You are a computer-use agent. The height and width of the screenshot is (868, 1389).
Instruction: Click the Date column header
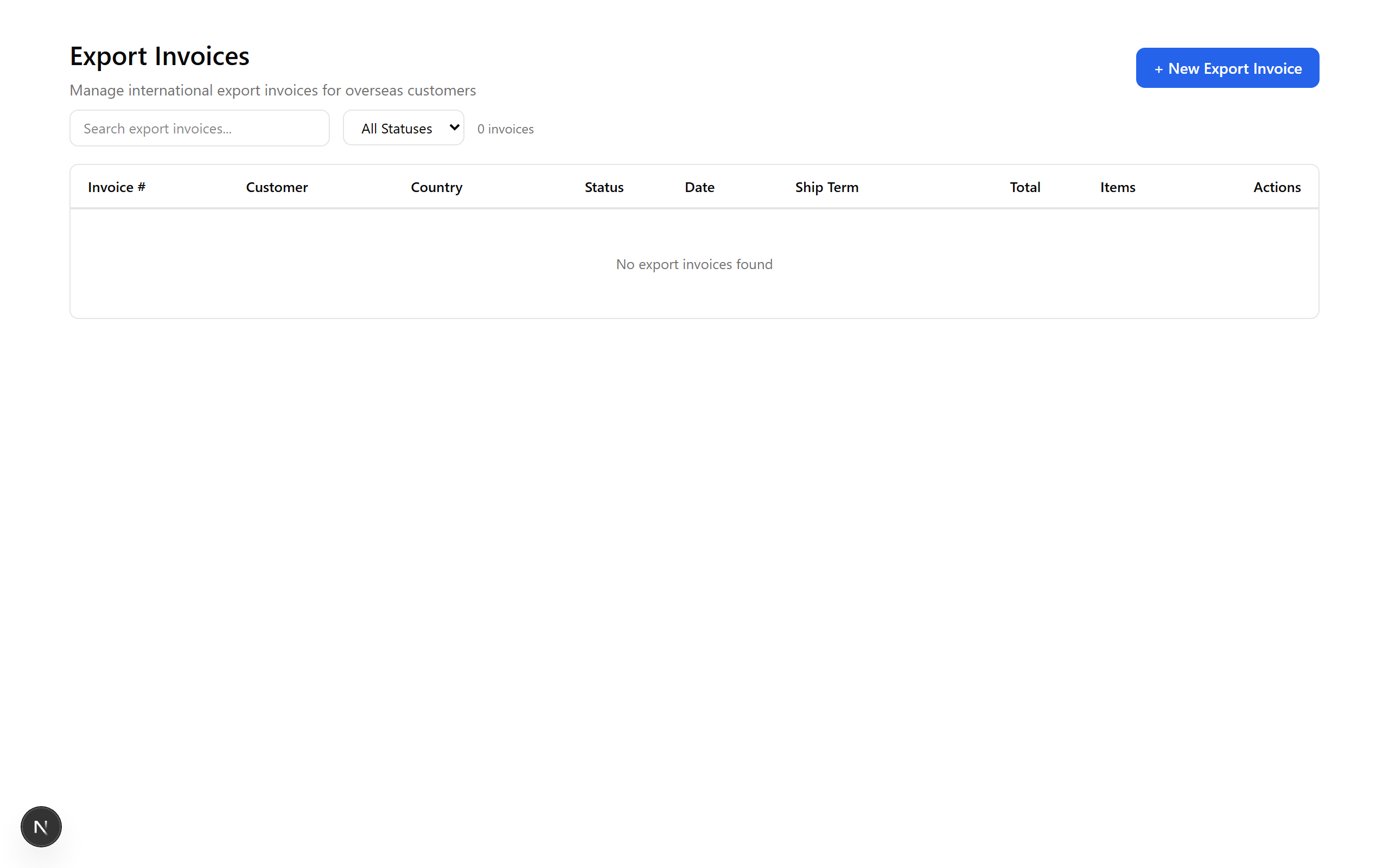[699, 187]
